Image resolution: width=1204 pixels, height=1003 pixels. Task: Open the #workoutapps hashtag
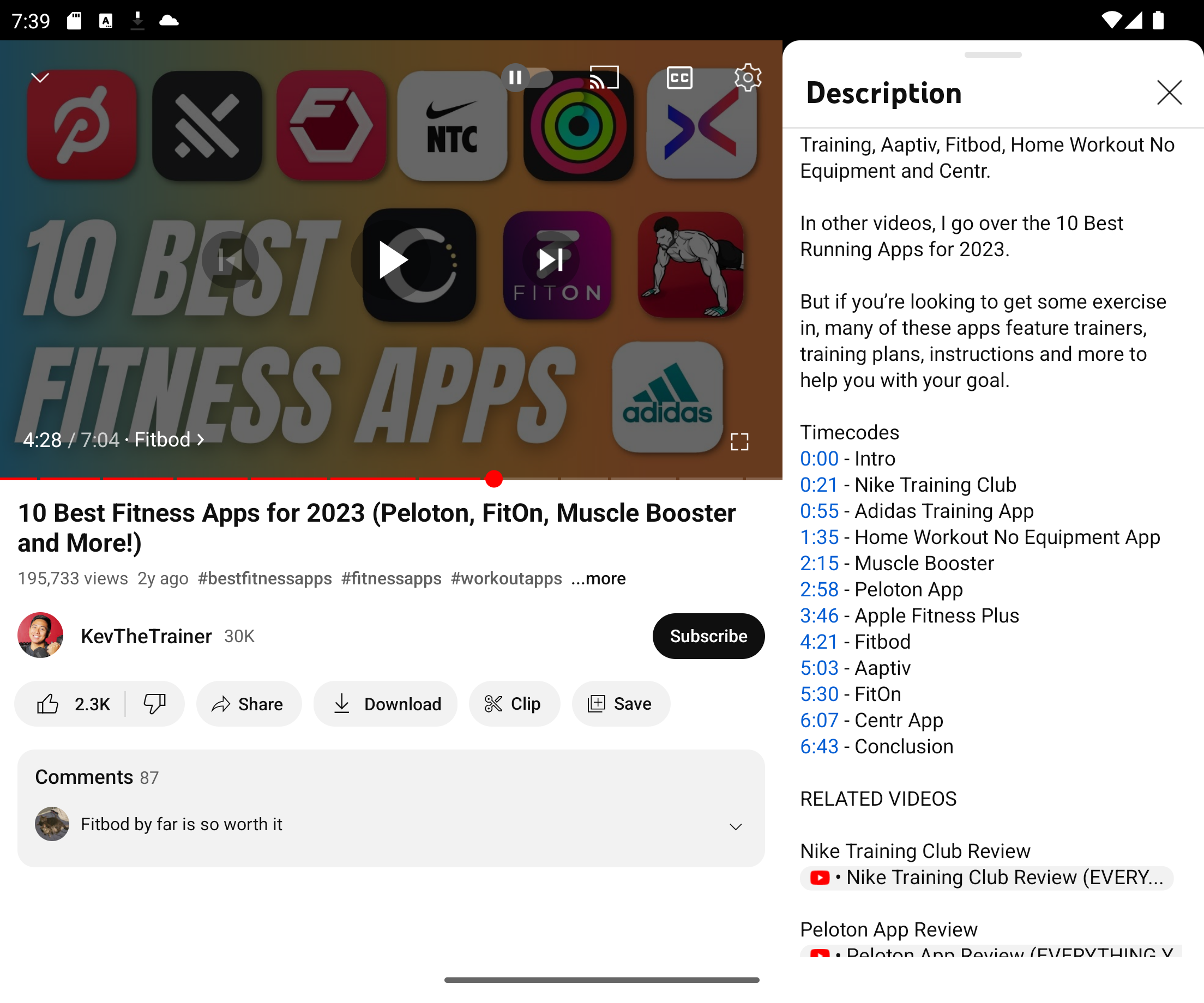click(x=506, y=578)
